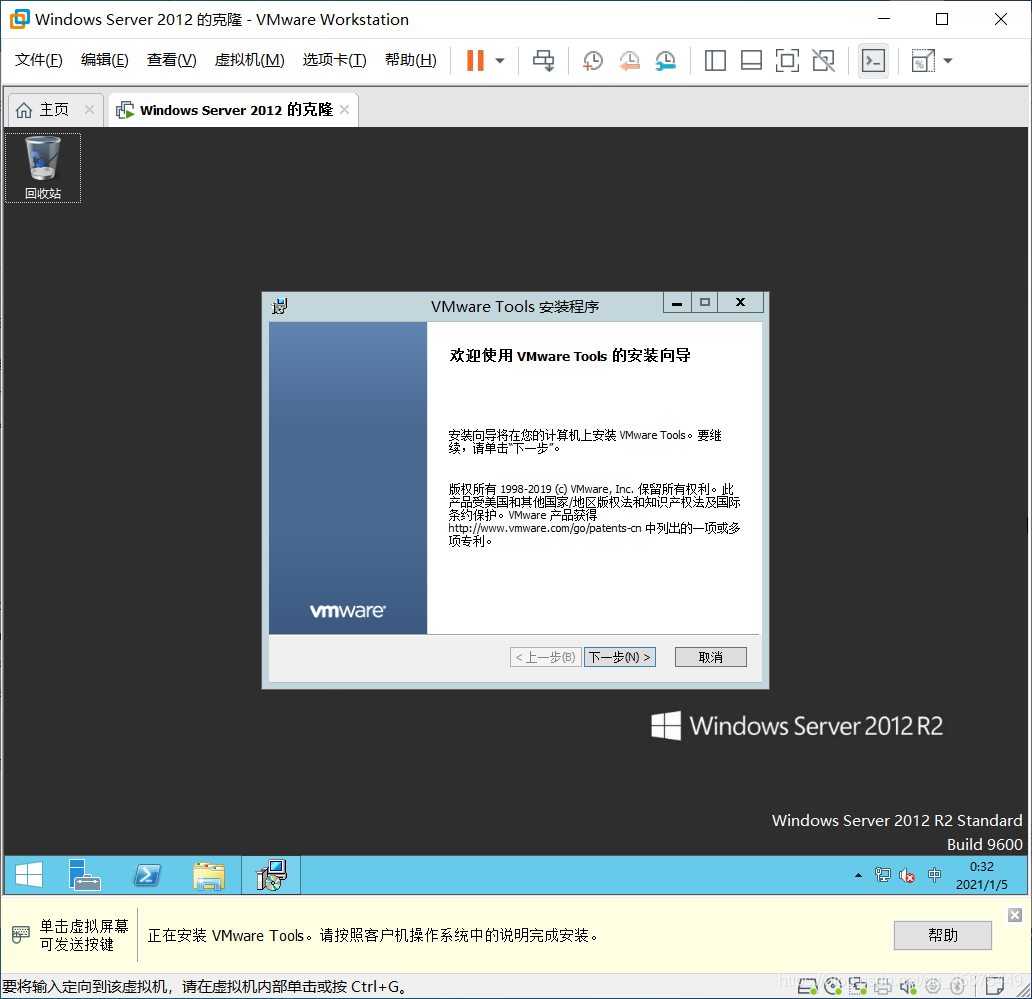Click the printer device status icon

(x=883, y=986)
